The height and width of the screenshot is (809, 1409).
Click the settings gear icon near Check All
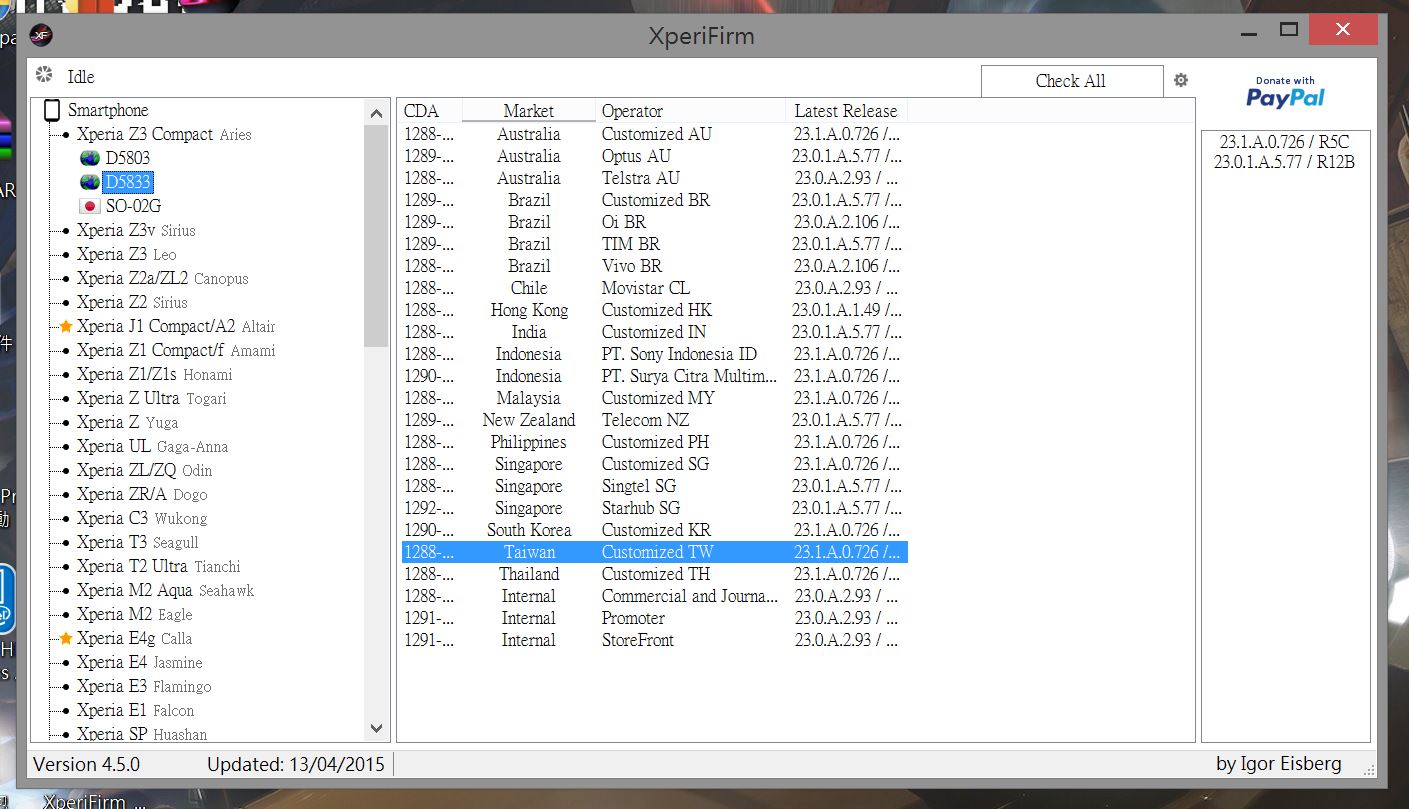pos(1181,80)
